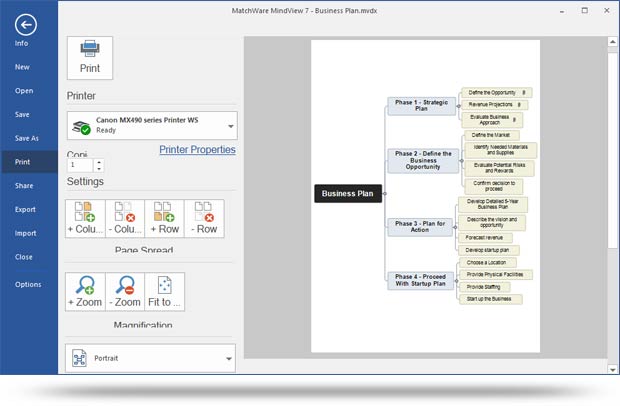The image size is (620, 406).
Task: Click the Provide Physical Facilities node
Action: click(x=496, y=275)
